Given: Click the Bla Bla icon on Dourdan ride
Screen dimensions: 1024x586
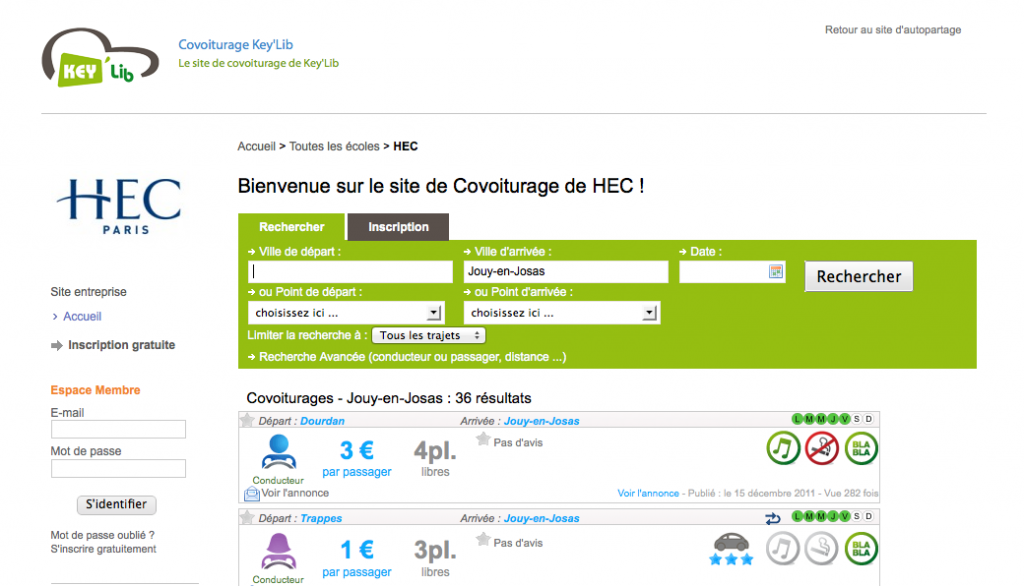Looking at the screenshot, I should 861,448.
